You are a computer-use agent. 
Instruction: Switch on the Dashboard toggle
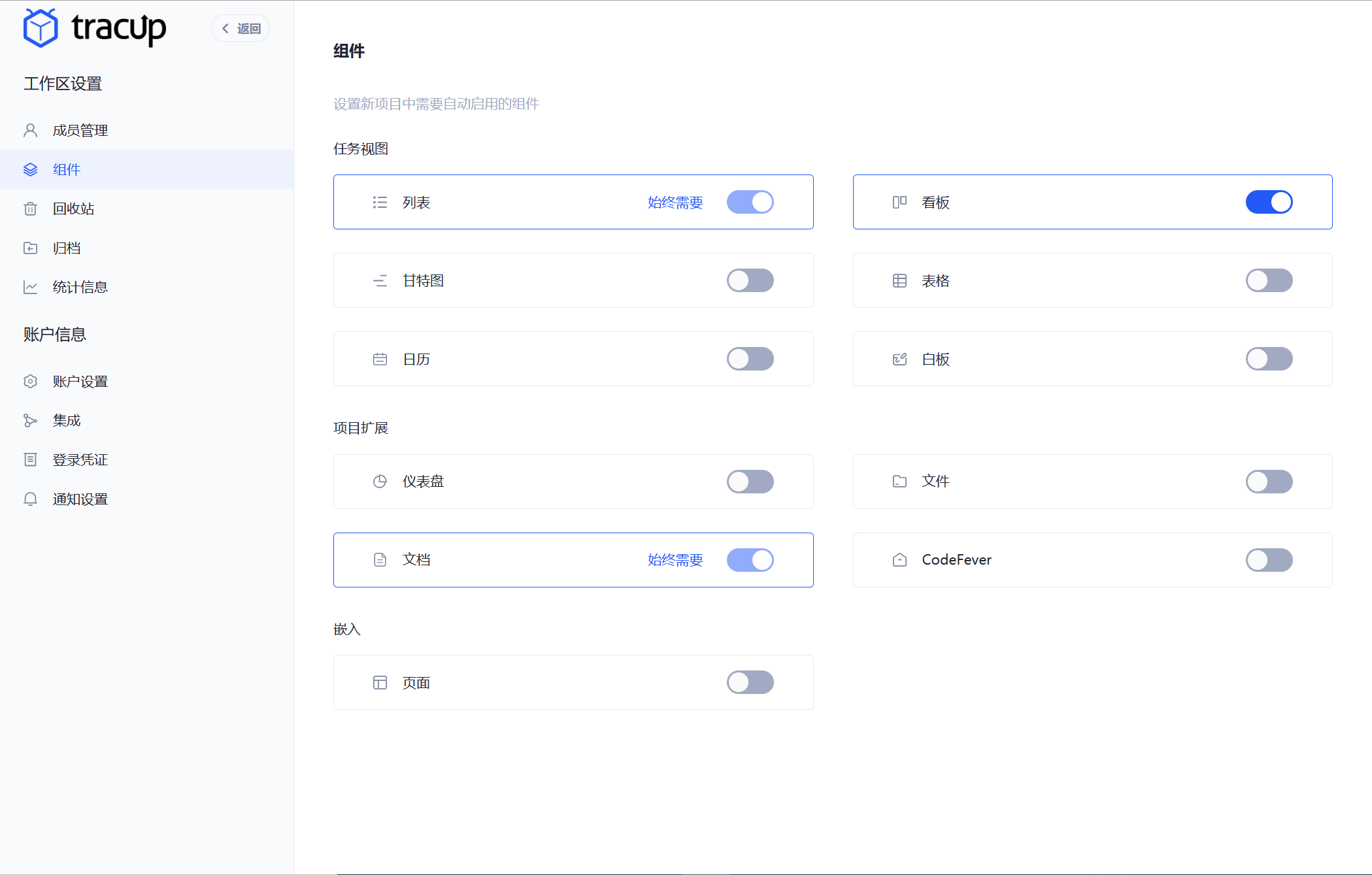[750, 482]
